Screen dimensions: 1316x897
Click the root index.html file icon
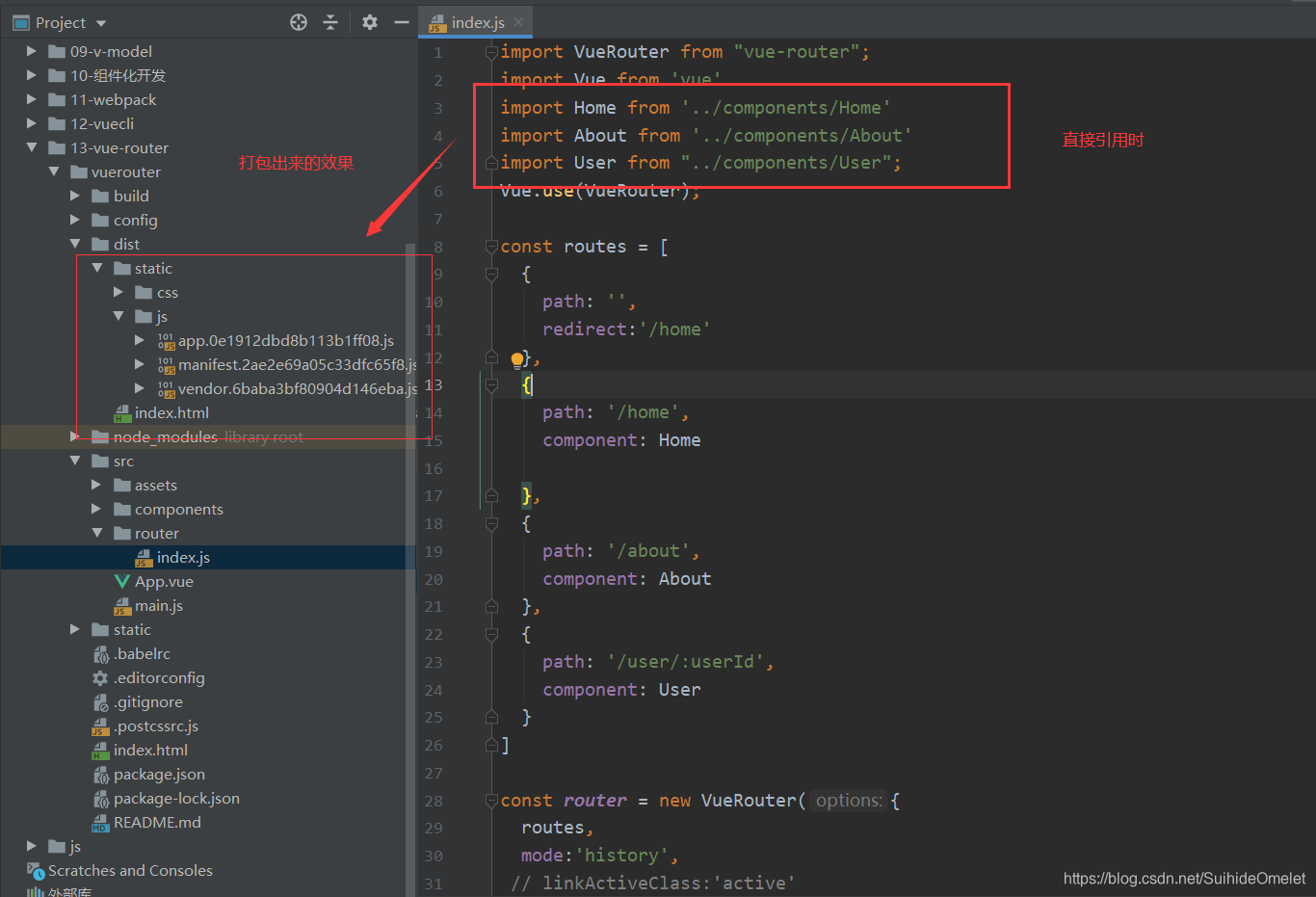click(101, 751)
